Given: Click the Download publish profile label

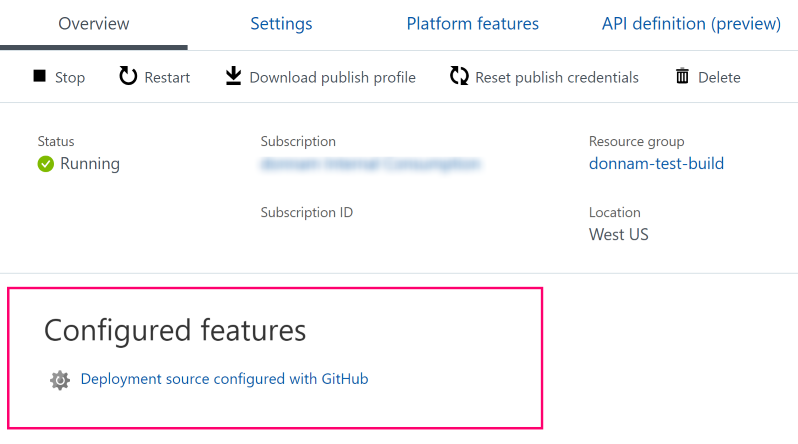Looking at the screenshot, I should click(332, 77).
